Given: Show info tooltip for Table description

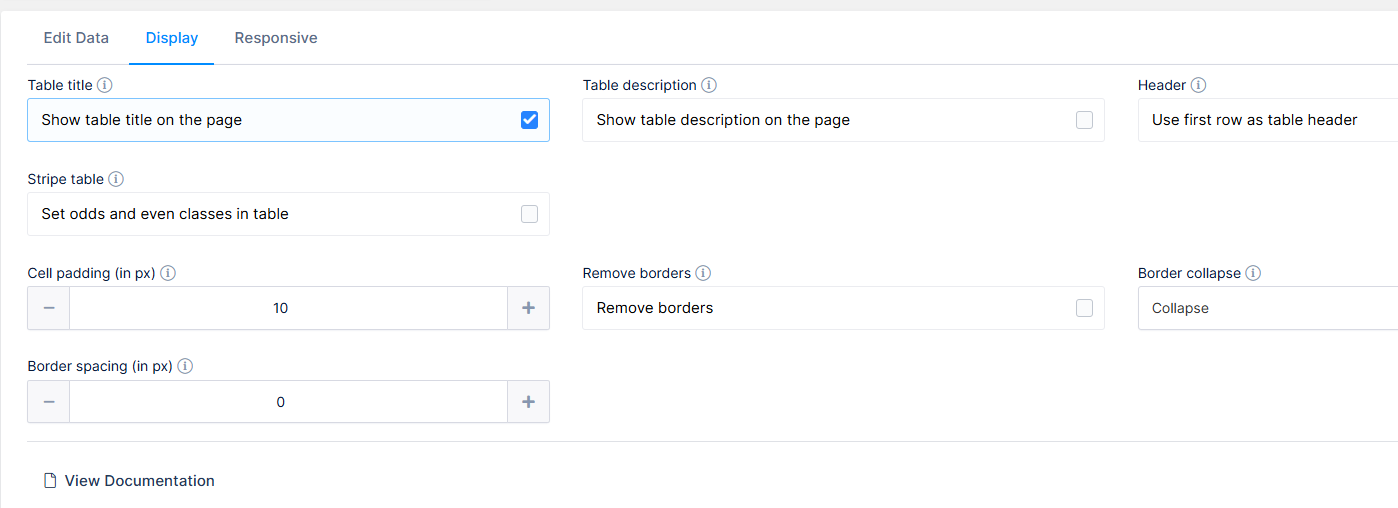Looking at the screenshot, I should 709,86.
